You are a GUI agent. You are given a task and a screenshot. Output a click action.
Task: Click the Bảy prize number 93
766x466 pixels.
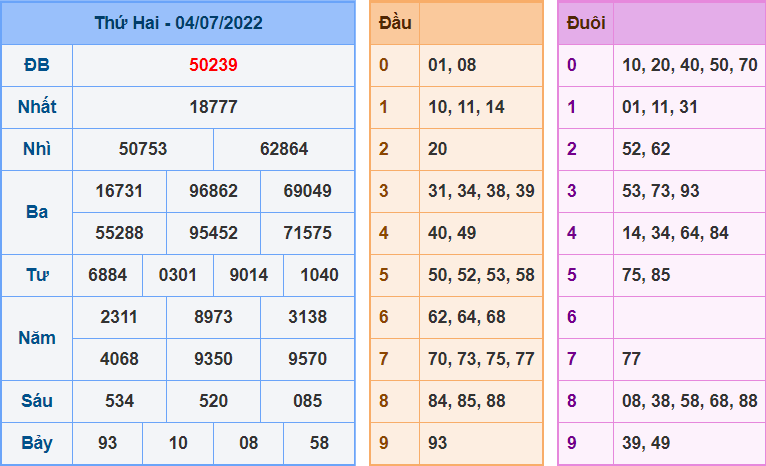click(107, 443)
